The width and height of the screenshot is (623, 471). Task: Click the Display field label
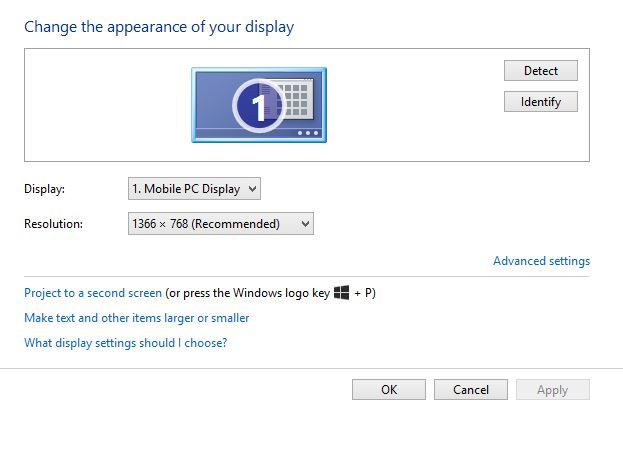coord(44,188)
